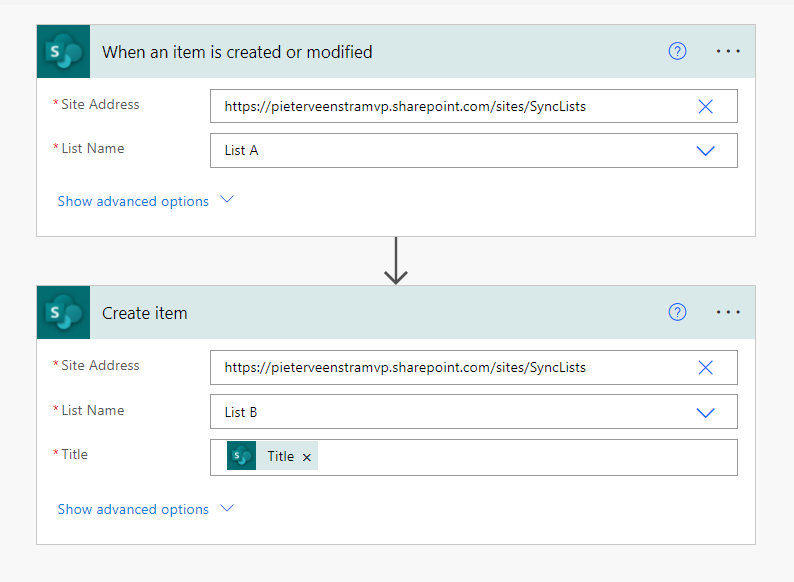Open the ellipsis menu on Create item card

[728, 312]
